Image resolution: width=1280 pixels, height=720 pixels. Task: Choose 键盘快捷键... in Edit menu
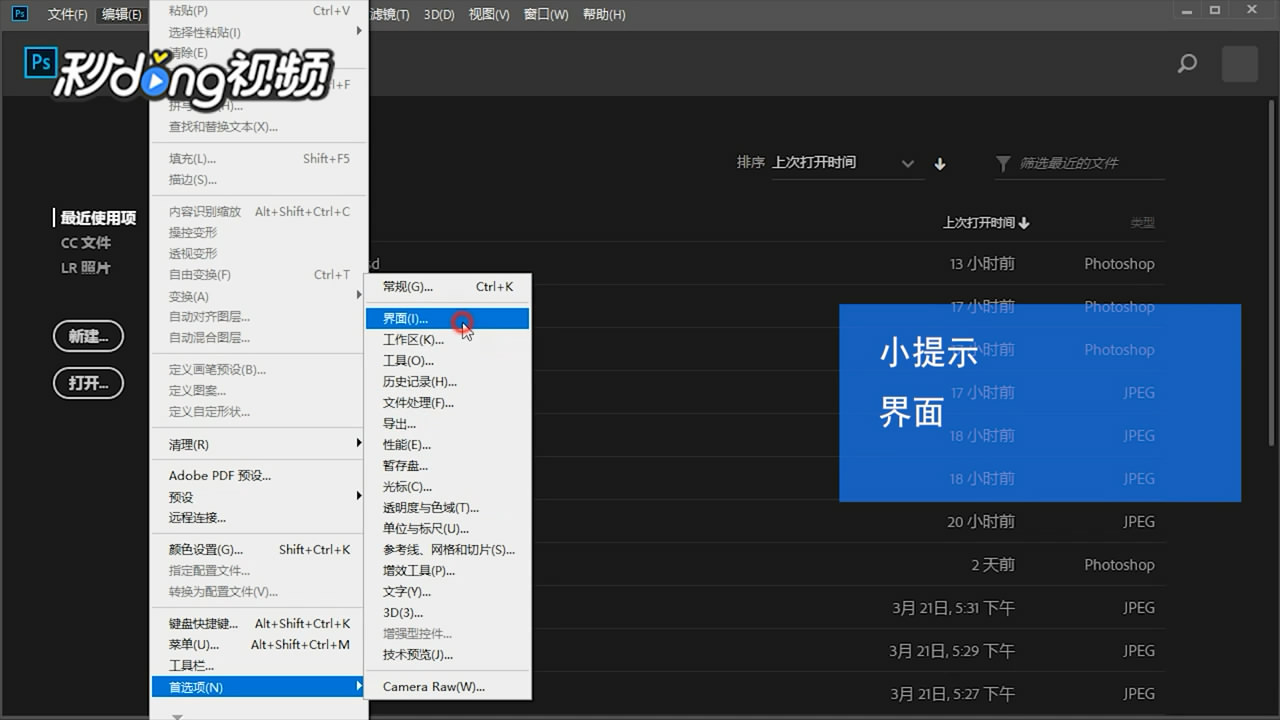click(260, 623)
